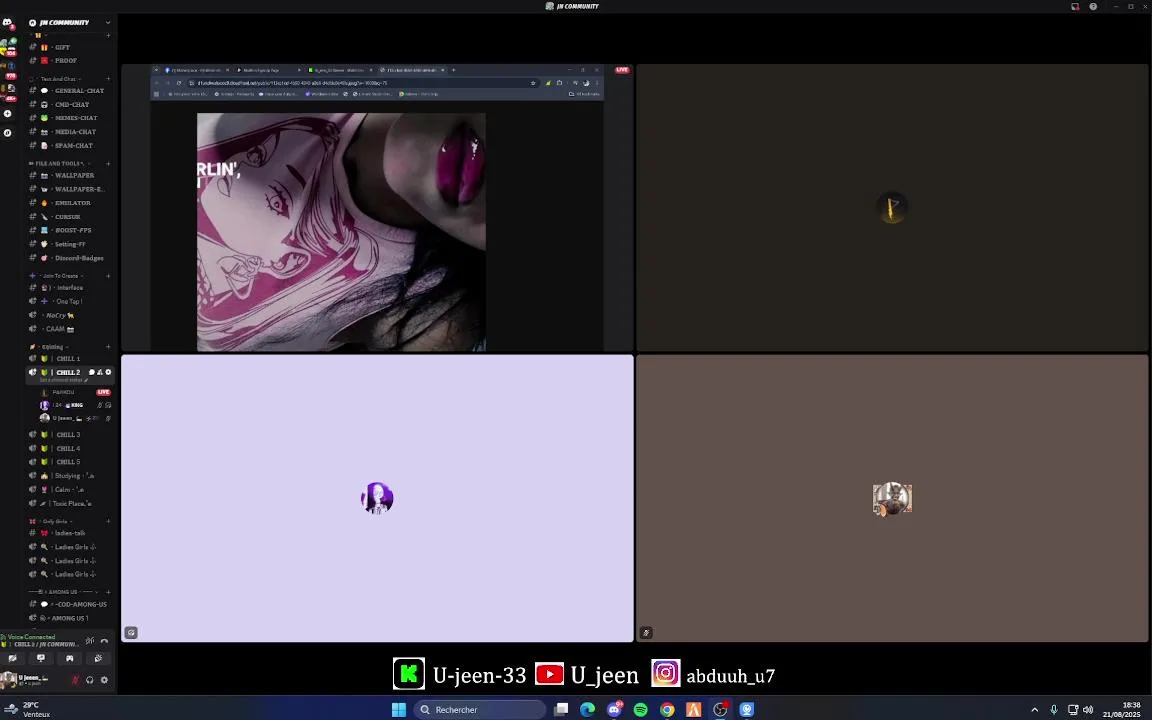The height and width of the screenshot is (720, 1152).
Task: Click the Rechercher taskbar search box
Action: [480, 710]
